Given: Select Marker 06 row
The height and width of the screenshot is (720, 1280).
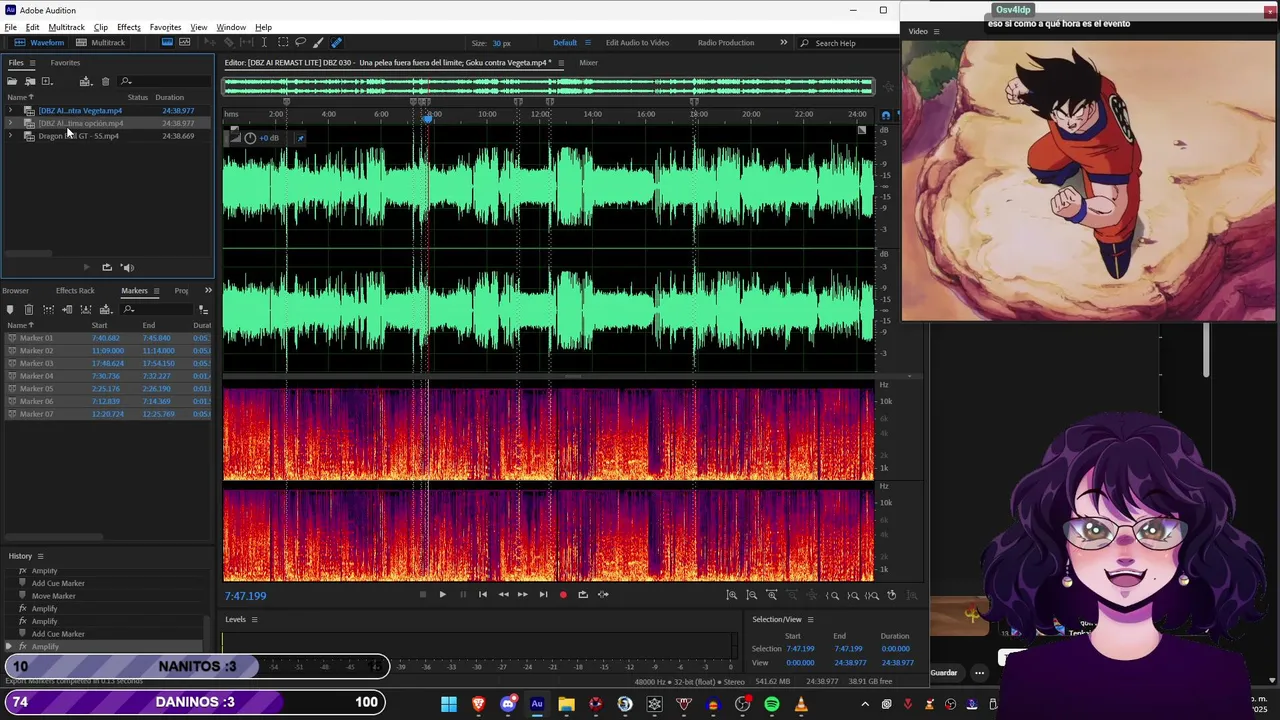Looking at the screenshot, I should click(108, 401).
